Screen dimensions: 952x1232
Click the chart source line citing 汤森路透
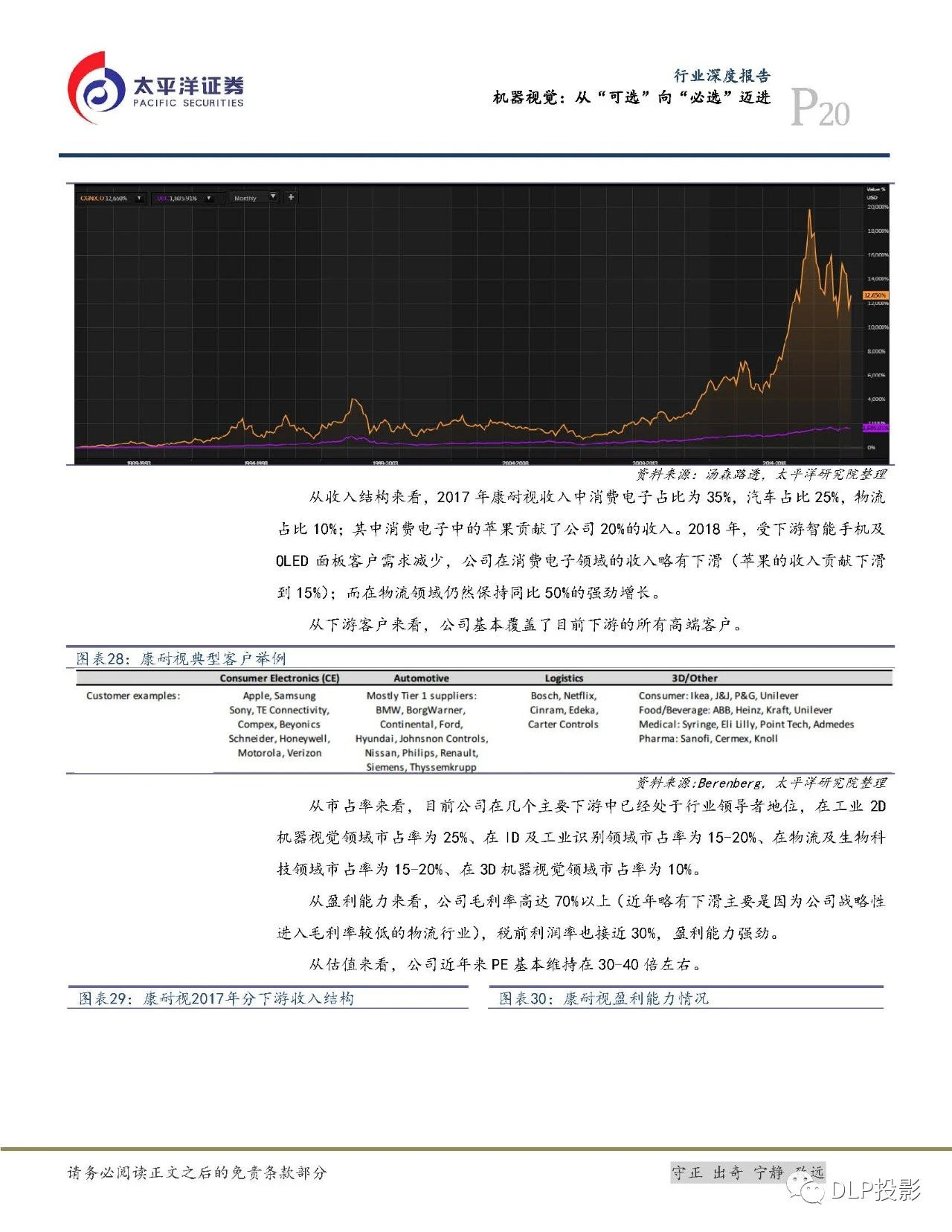coord(761,474)
